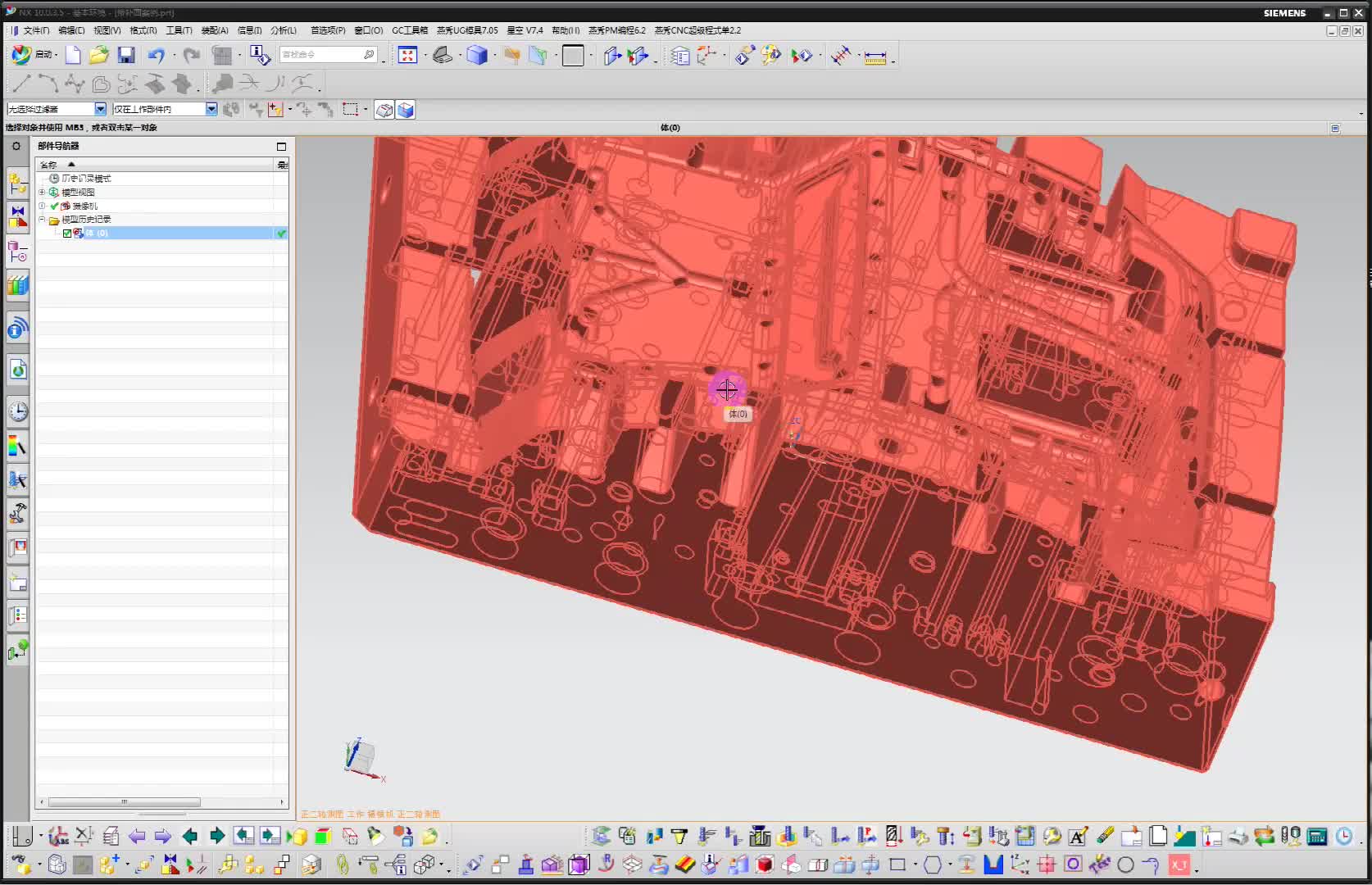Open the part navigator settings gear
This screenshot has width=1372, height=885.
point(16,146)
